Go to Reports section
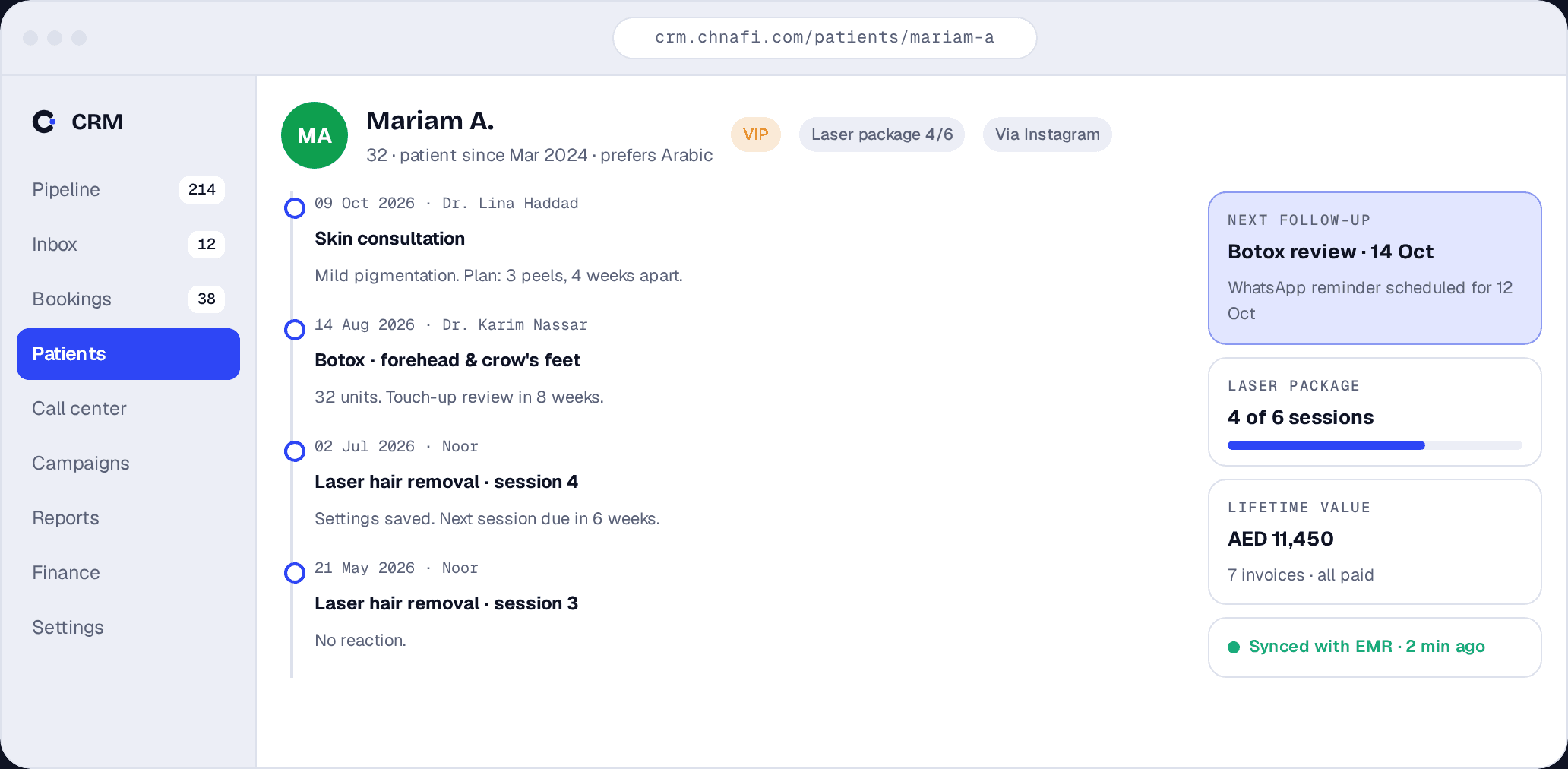Viewport: 1568px width, 769px height. [x=128, y=518]
